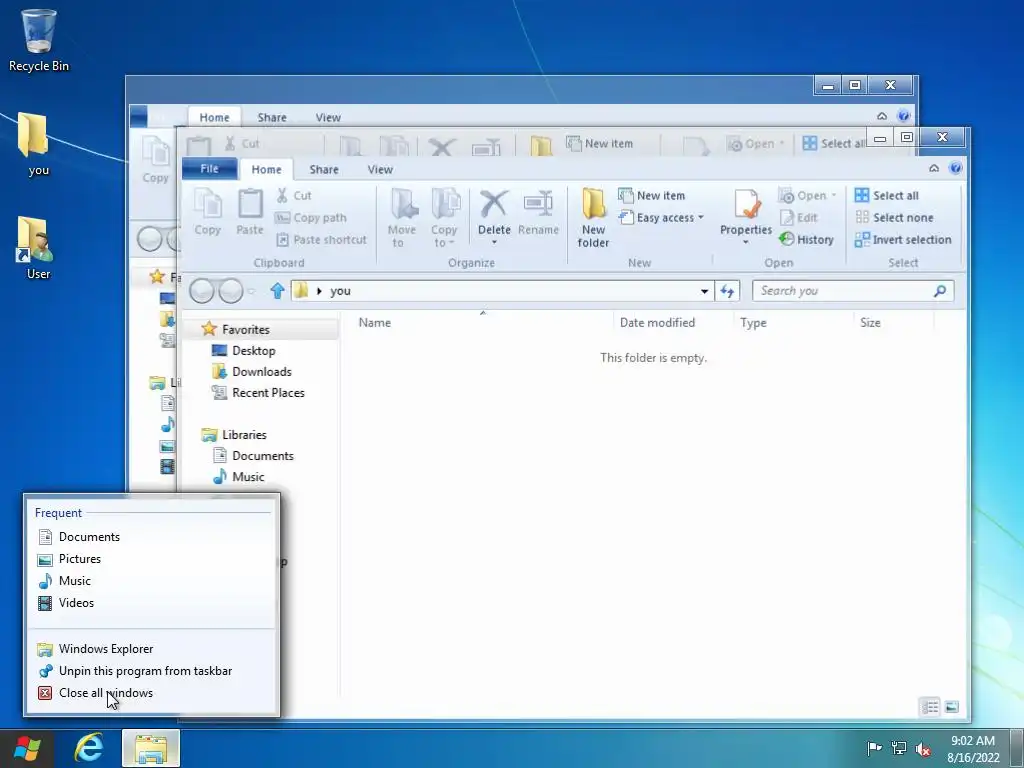Click the 'you' breadcrumb in the address bar
This screenshot has height=768, width=1024.
click(340, 291)
